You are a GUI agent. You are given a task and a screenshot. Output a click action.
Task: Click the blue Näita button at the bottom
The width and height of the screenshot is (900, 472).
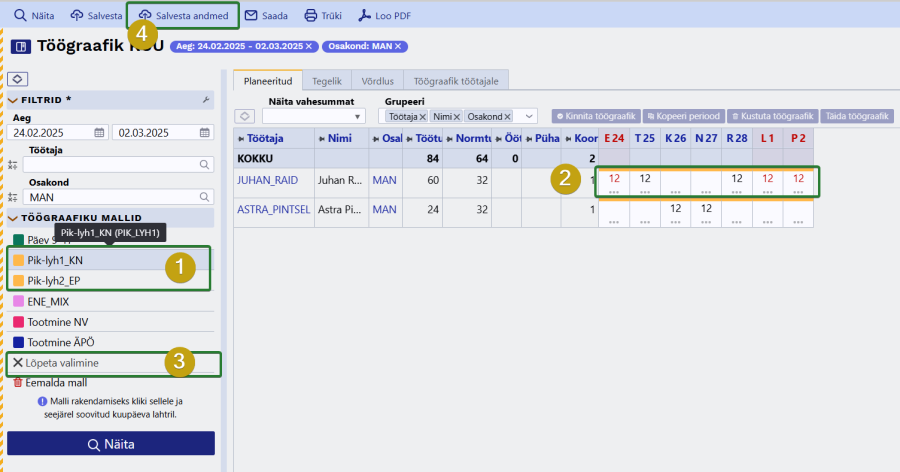[x=111, y=444]
